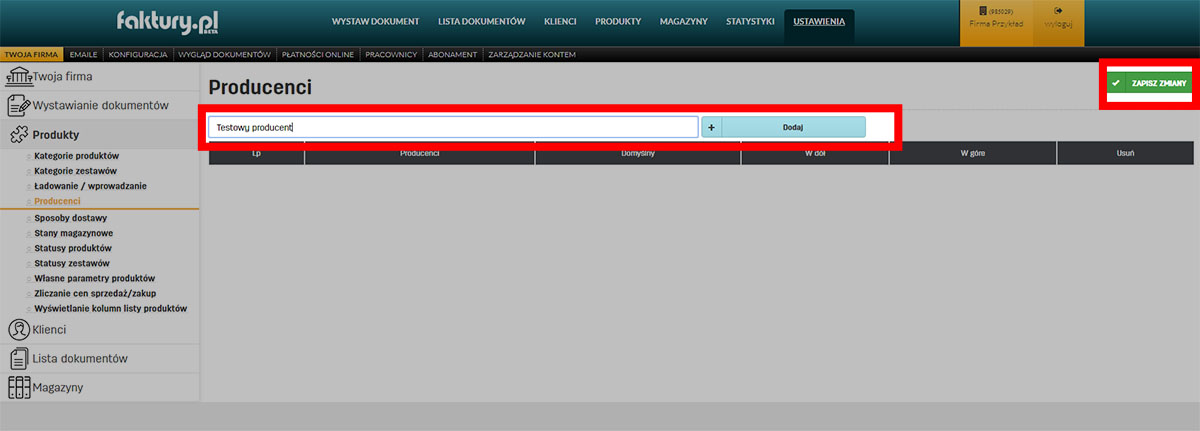
Task: Click the Lp column header
Action: coord(256,153)
